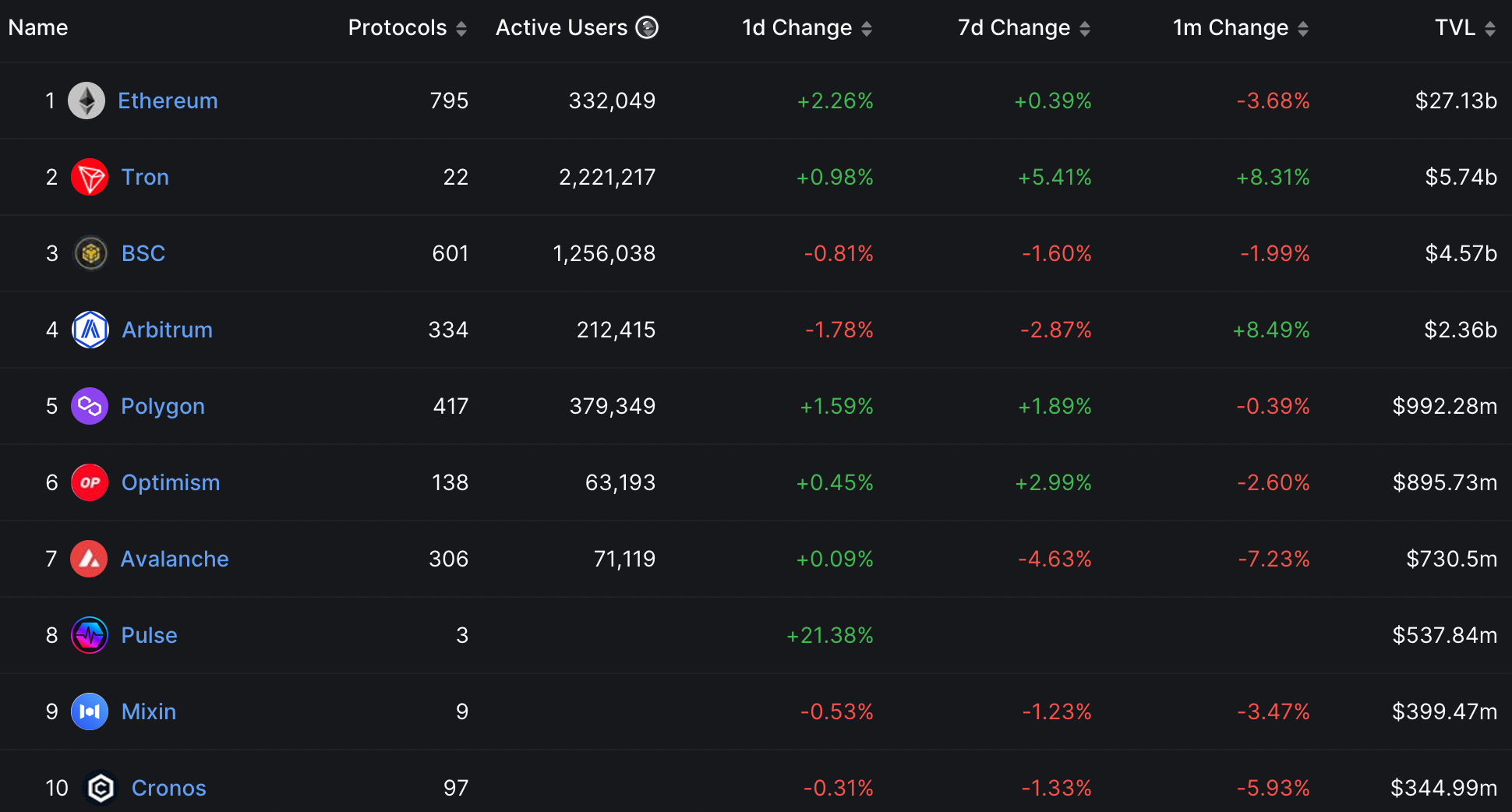Click Arbitrum 1m change +8.49%
1512x812 pixels.
click(1271, 330)
